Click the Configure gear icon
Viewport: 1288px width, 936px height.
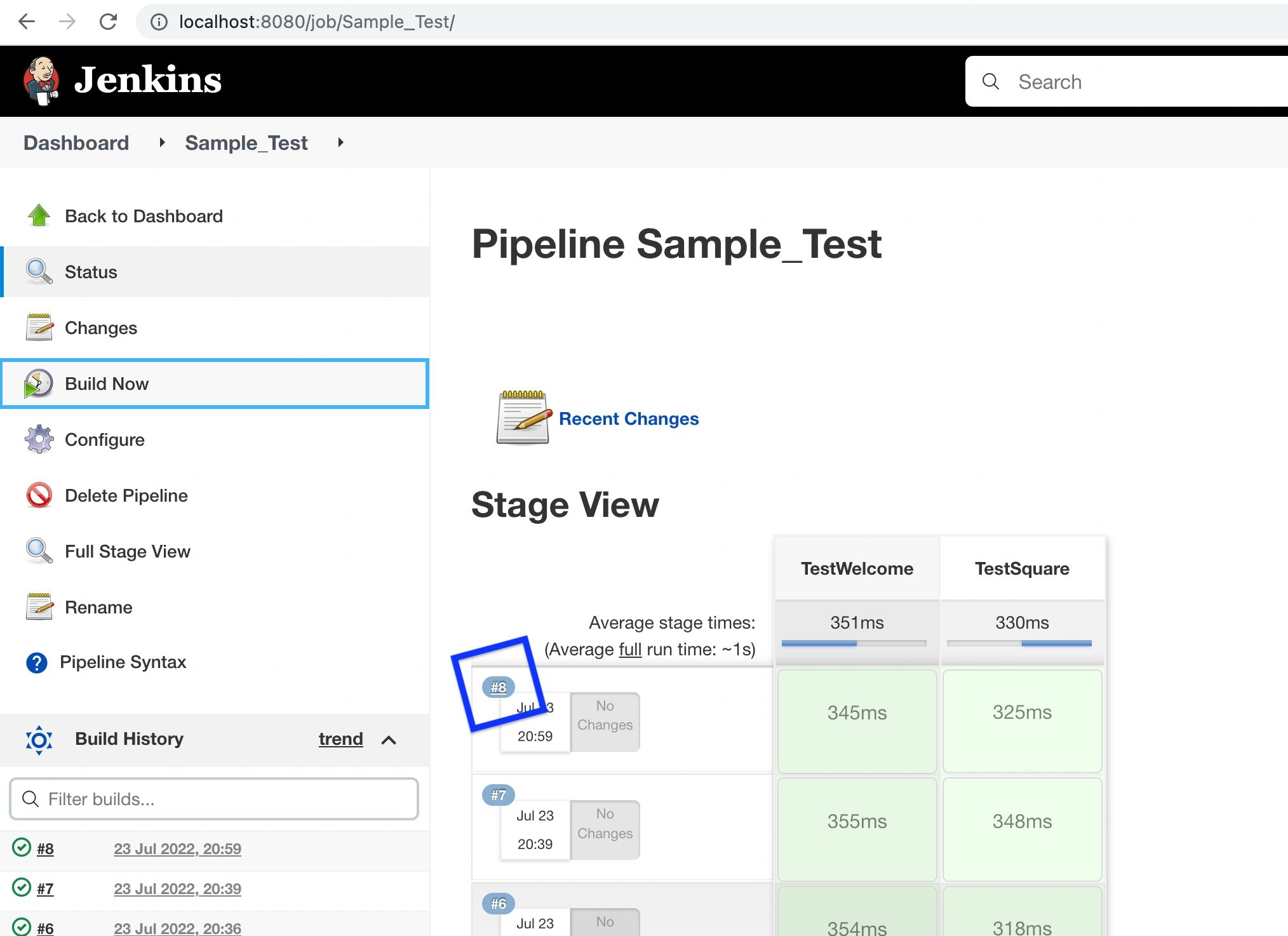tap(39, 439)
